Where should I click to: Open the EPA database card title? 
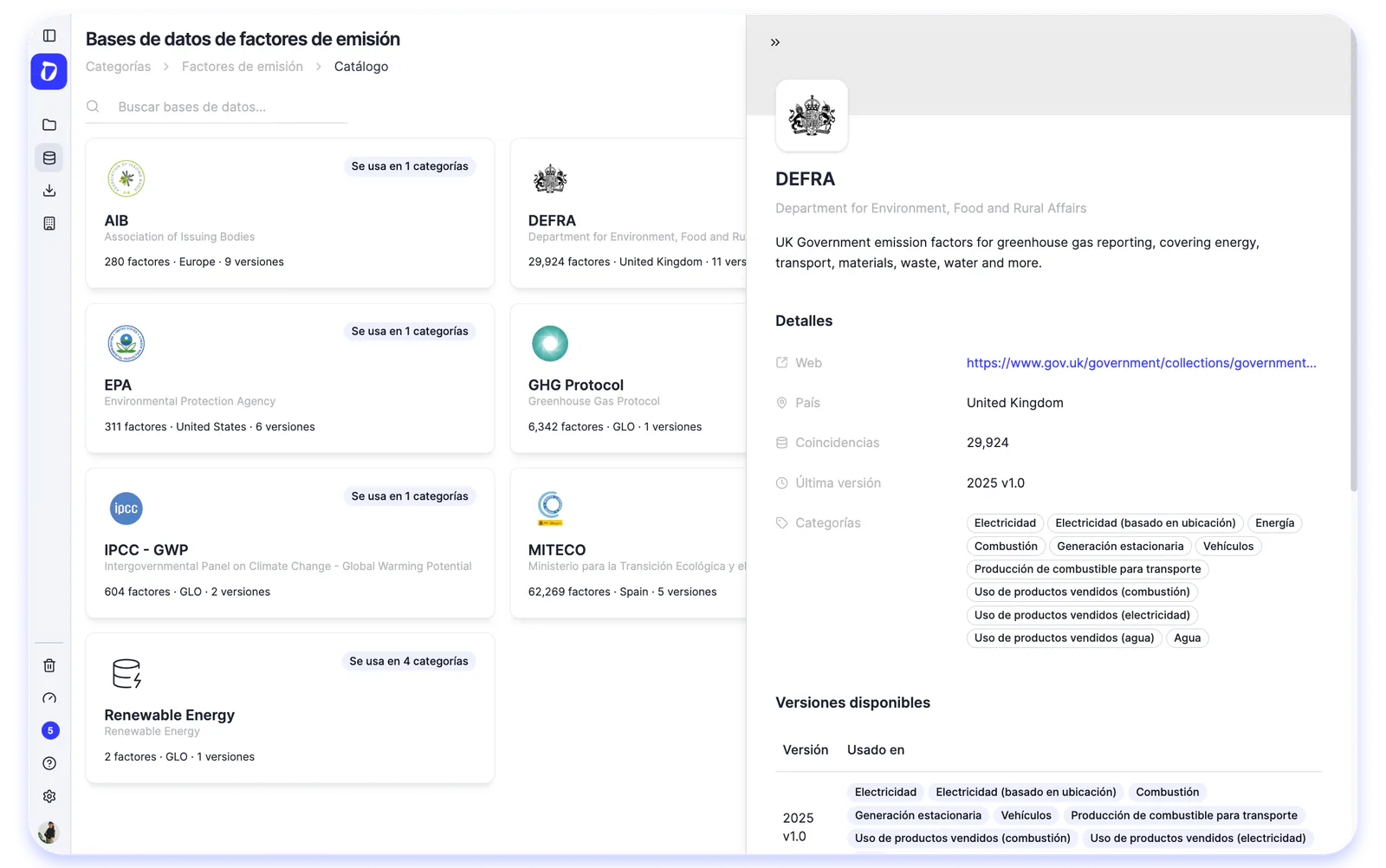pos(118,385)
